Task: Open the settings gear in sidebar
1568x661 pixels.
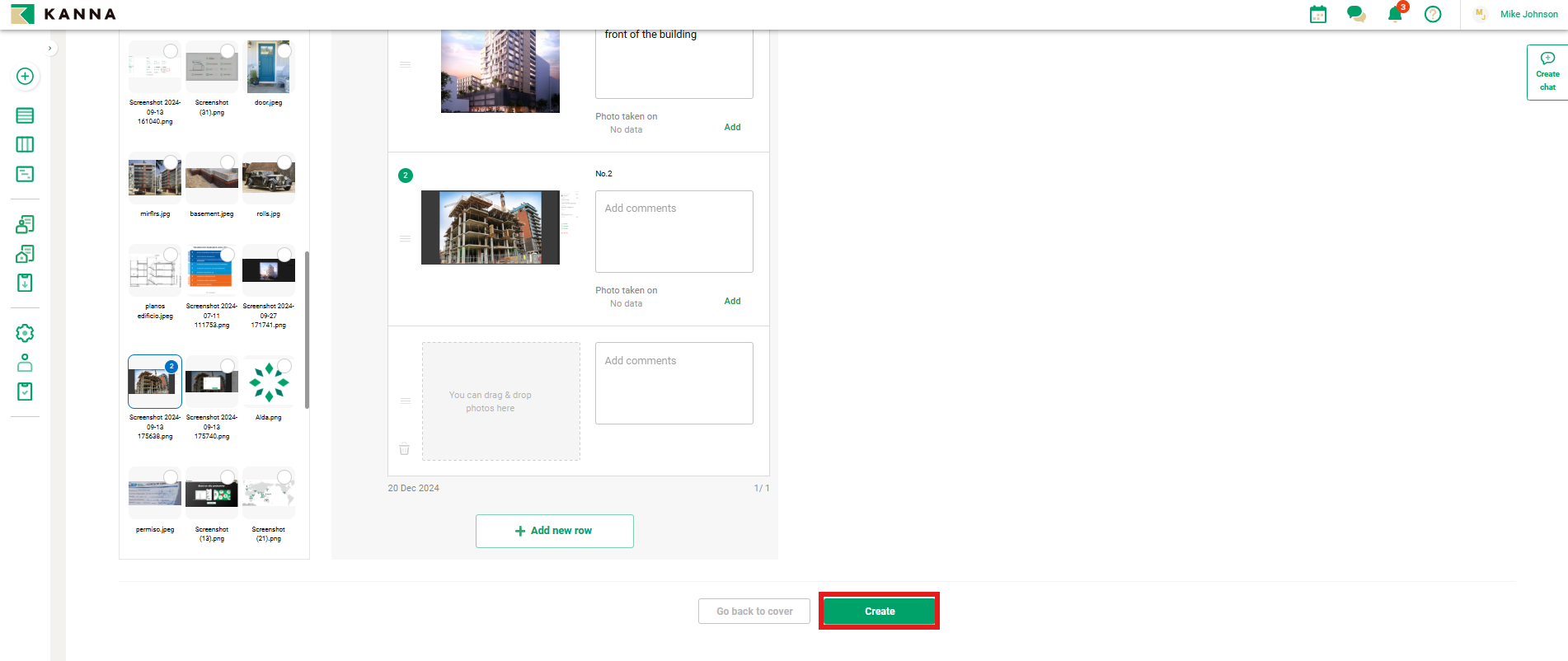Action: tap(25, 333)
